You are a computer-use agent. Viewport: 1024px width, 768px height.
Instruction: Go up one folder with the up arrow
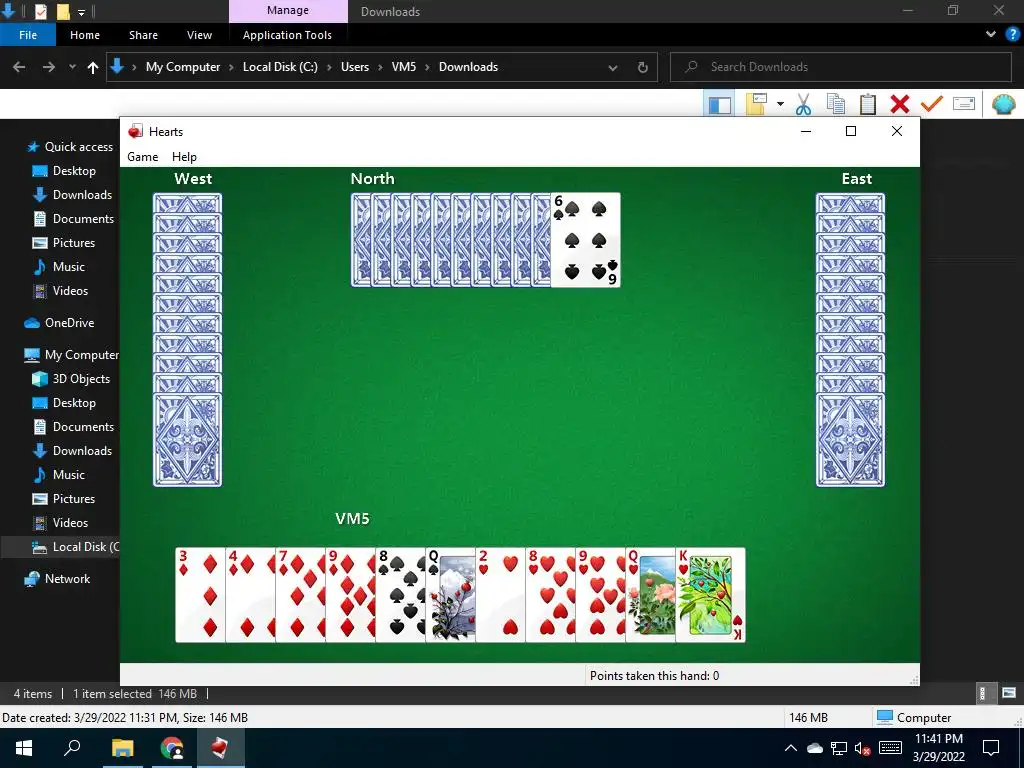(93, 67)
